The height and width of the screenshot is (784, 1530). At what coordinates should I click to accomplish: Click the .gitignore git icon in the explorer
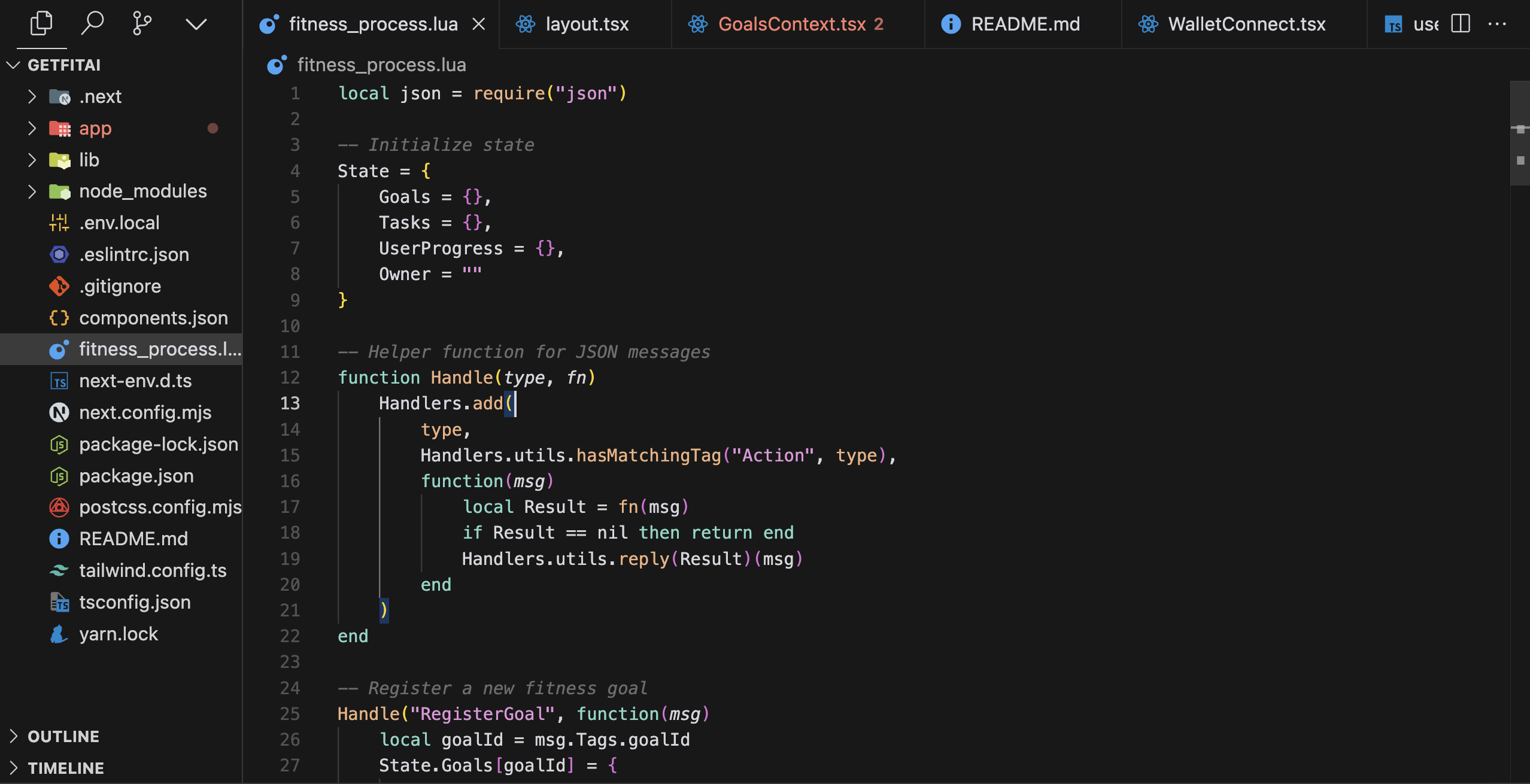point(59,286)
